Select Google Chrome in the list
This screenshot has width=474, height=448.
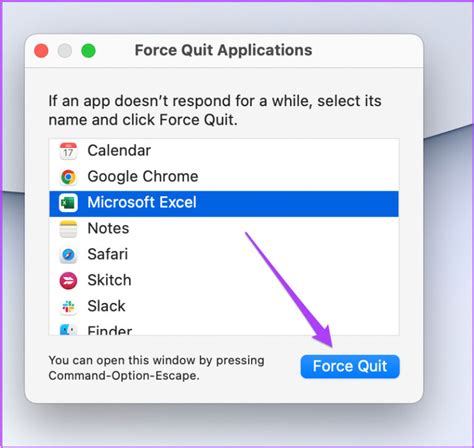point(224,177)
